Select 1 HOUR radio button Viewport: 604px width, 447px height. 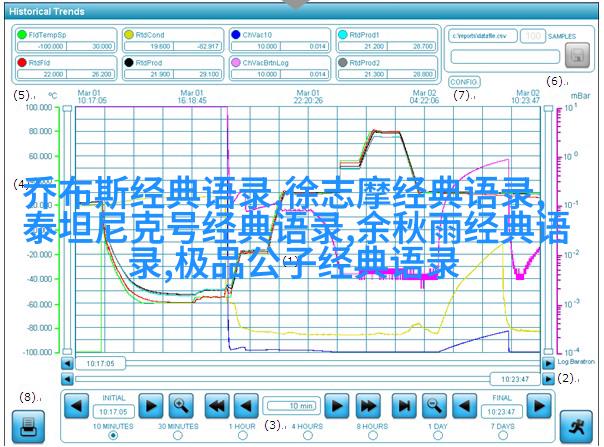point(243,435)
